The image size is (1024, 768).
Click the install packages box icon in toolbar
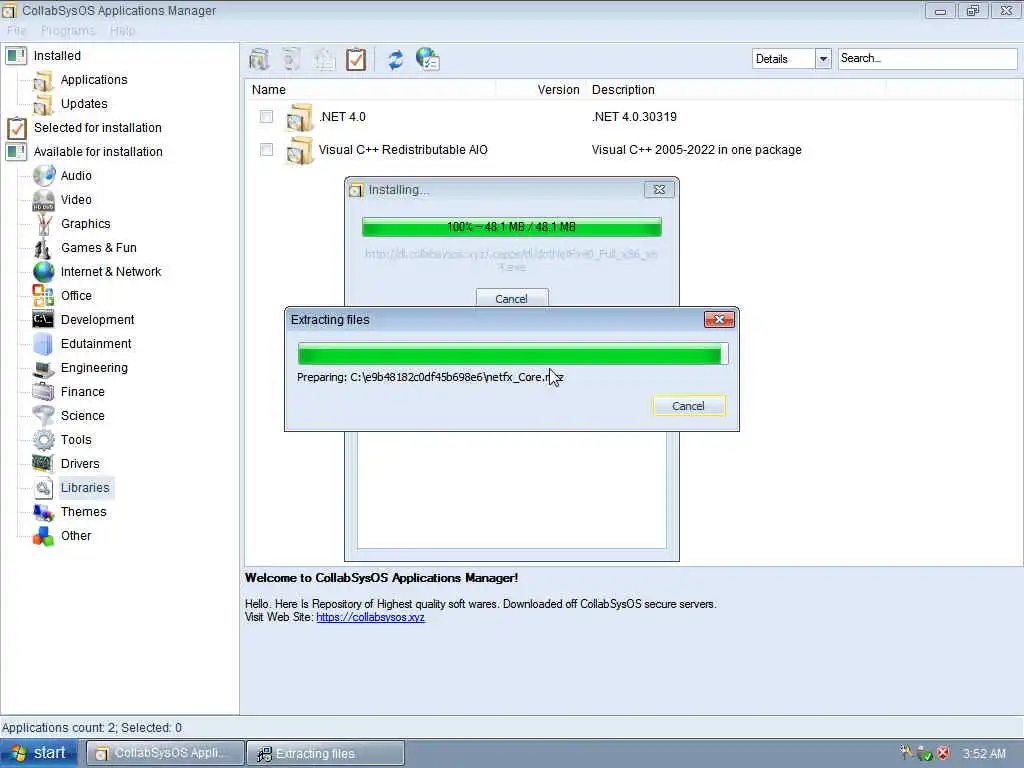[259, 59]
